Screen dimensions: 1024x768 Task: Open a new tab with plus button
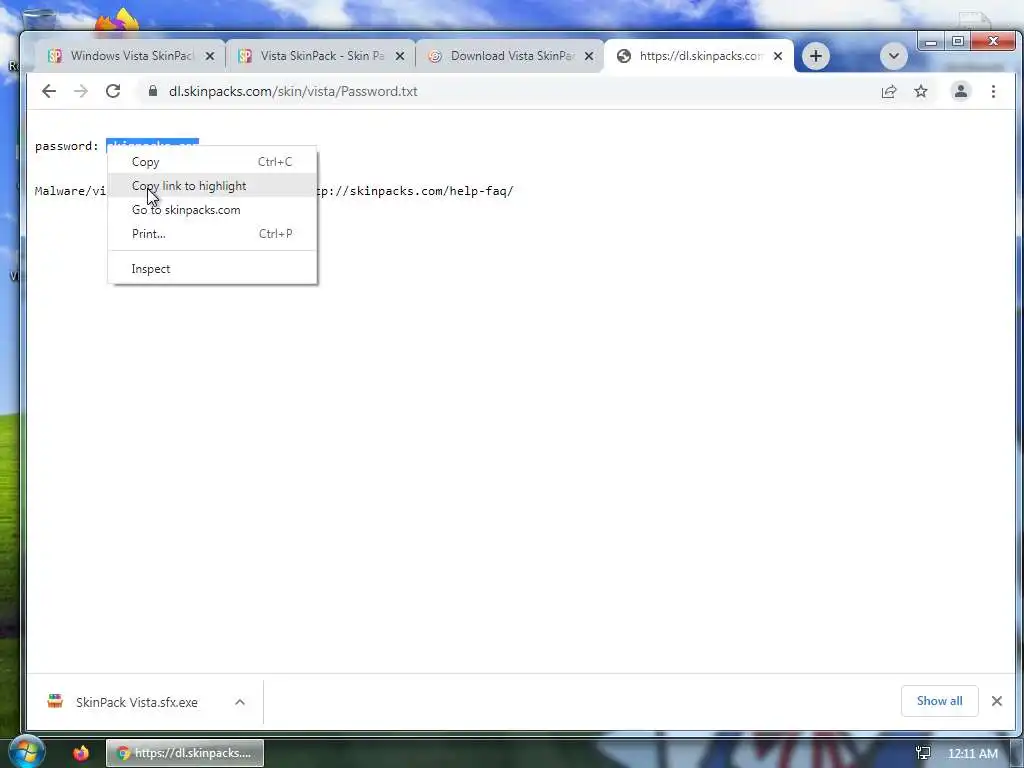click(x=816, y=56)
